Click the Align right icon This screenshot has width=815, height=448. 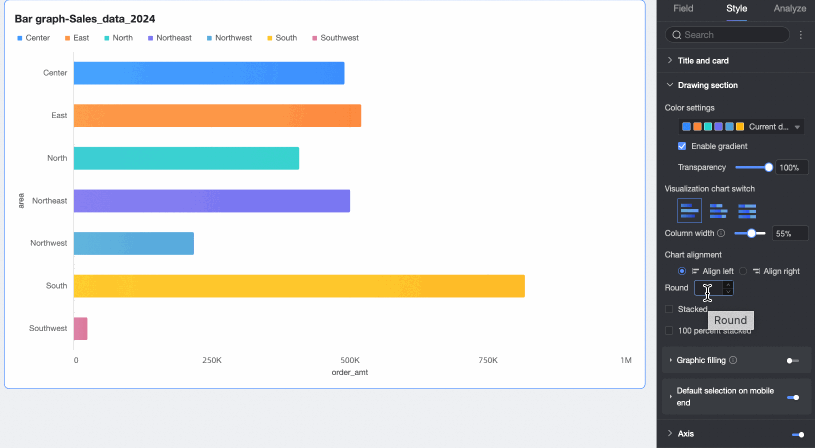point(756,271)
